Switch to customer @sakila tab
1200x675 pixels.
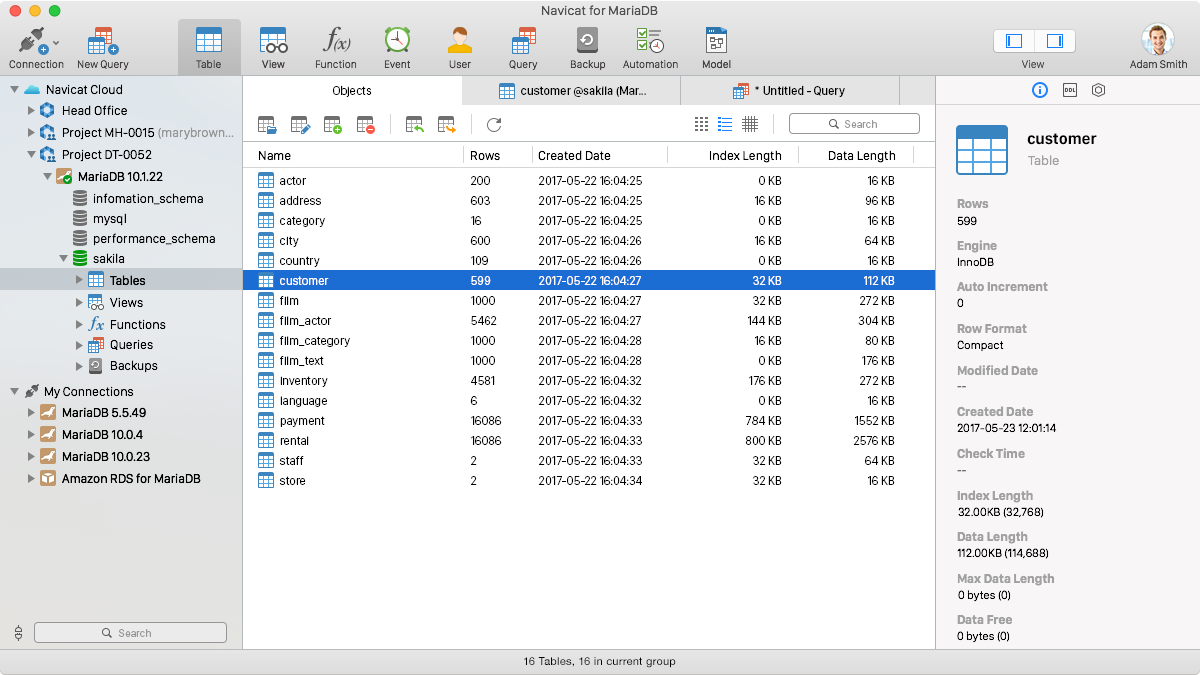point(572,91)
